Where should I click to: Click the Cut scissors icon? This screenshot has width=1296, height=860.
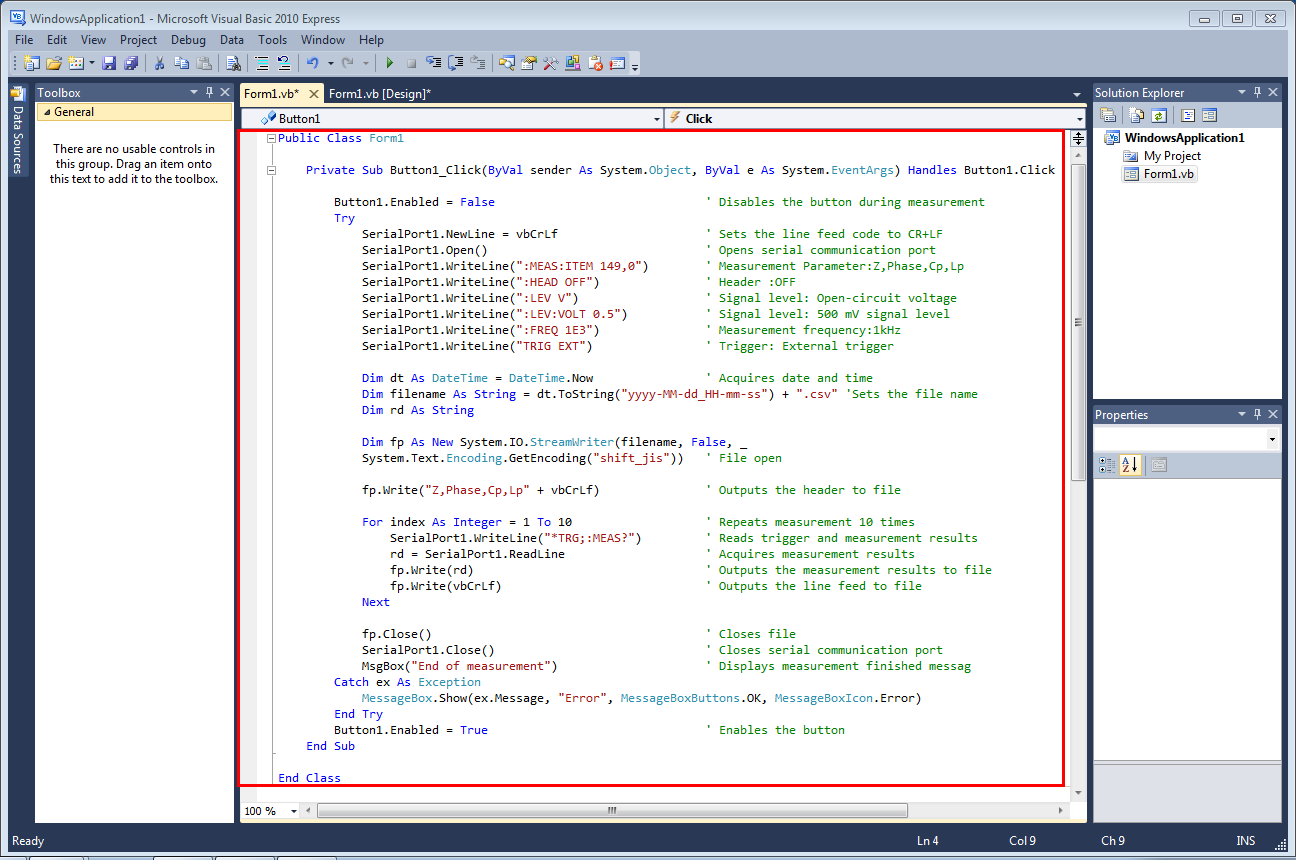pos(159,63)
